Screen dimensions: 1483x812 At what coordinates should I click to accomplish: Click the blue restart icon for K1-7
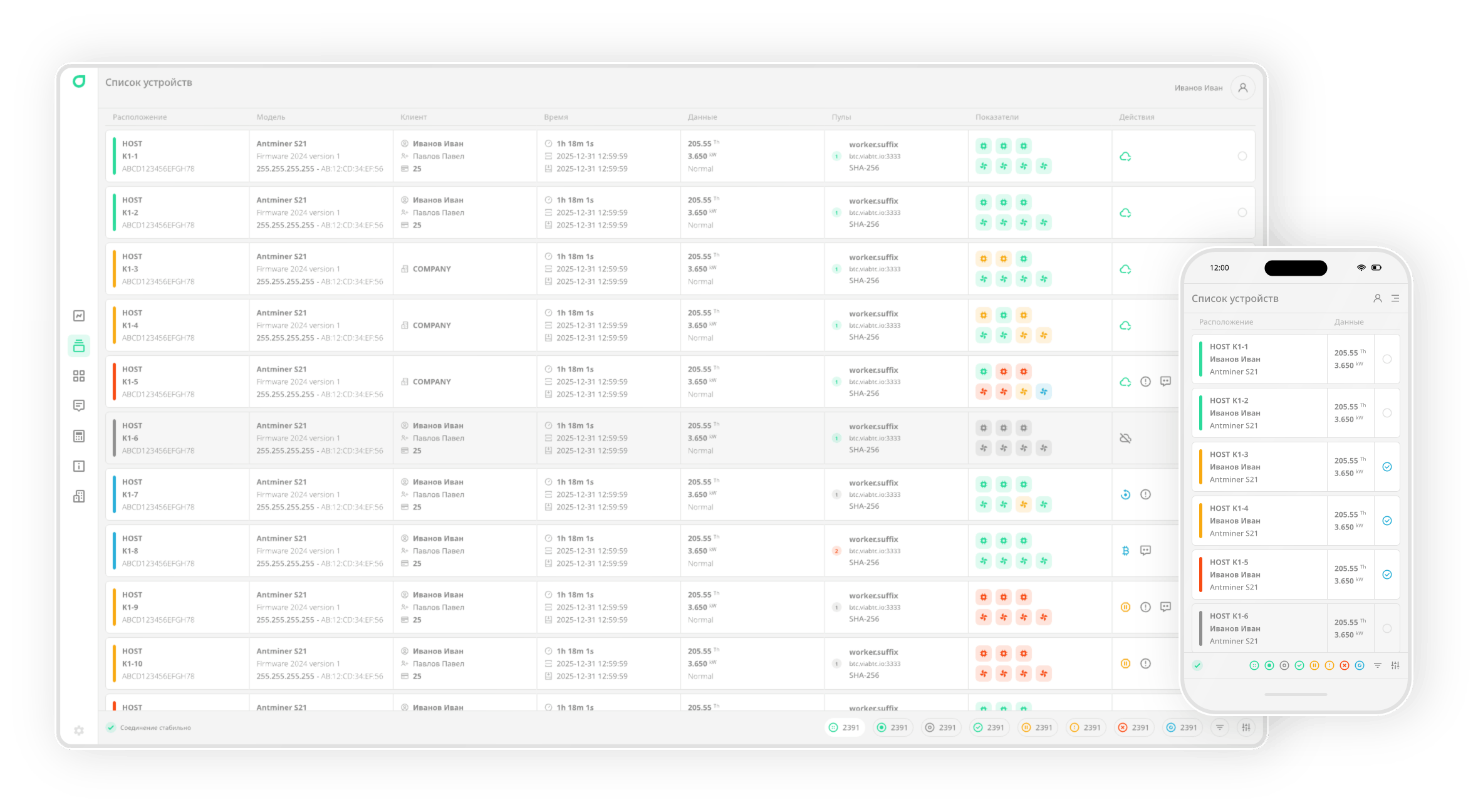click(1125, 494)
